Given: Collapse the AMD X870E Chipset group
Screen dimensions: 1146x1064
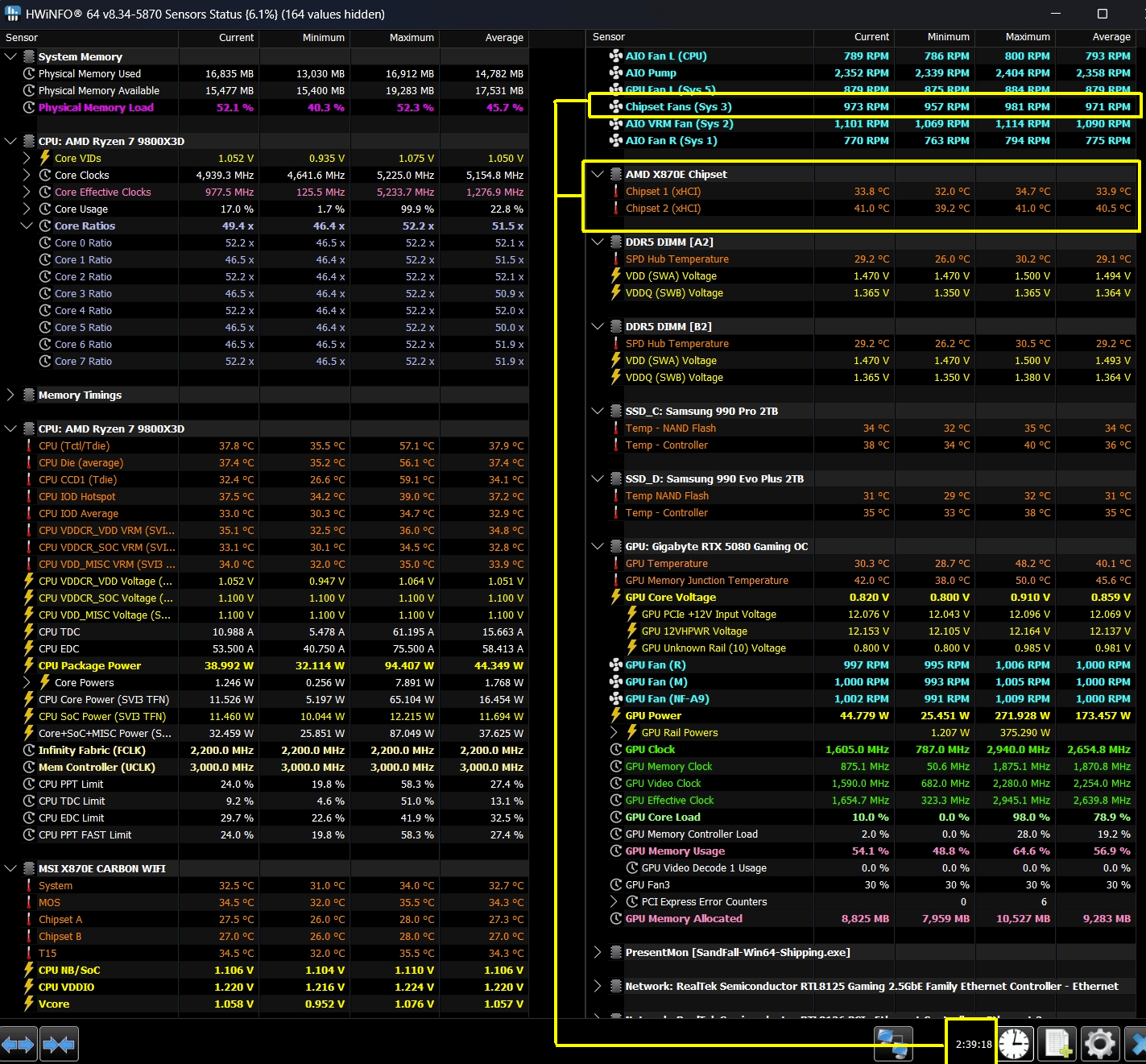Looking at the screenshot, I should pyautogui.click(x=597, y=174).
